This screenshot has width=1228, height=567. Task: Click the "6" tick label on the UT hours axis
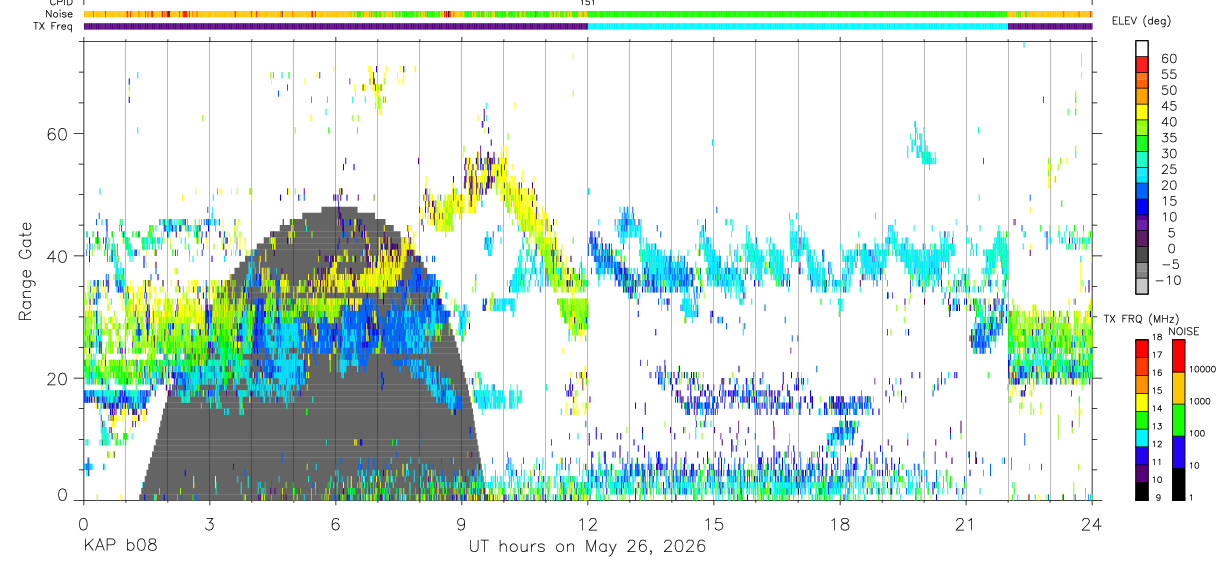(335, 525)
